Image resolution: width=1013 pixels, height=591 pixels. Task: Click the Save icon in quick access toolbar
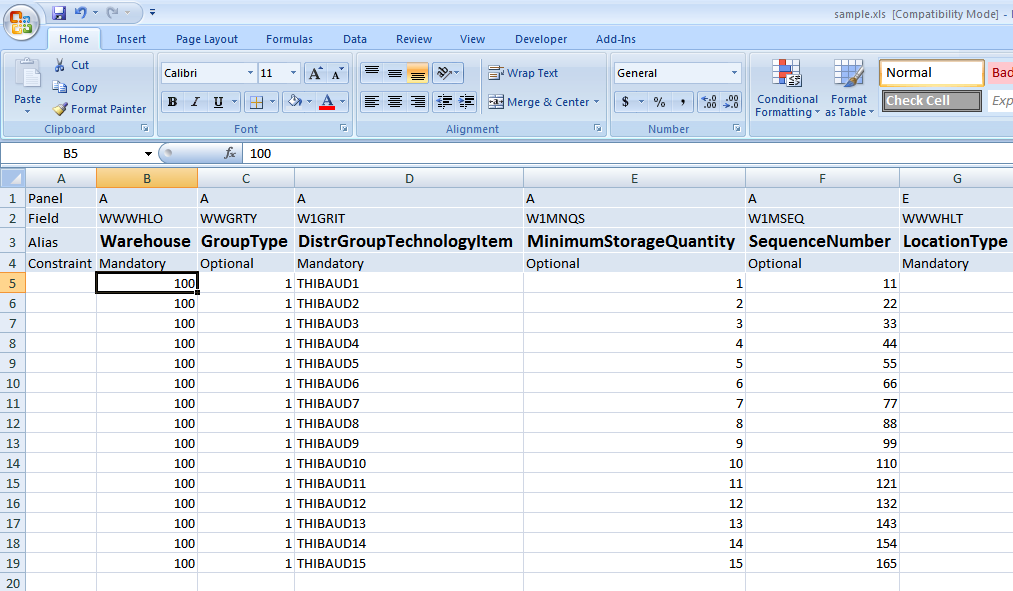(59, 13)
